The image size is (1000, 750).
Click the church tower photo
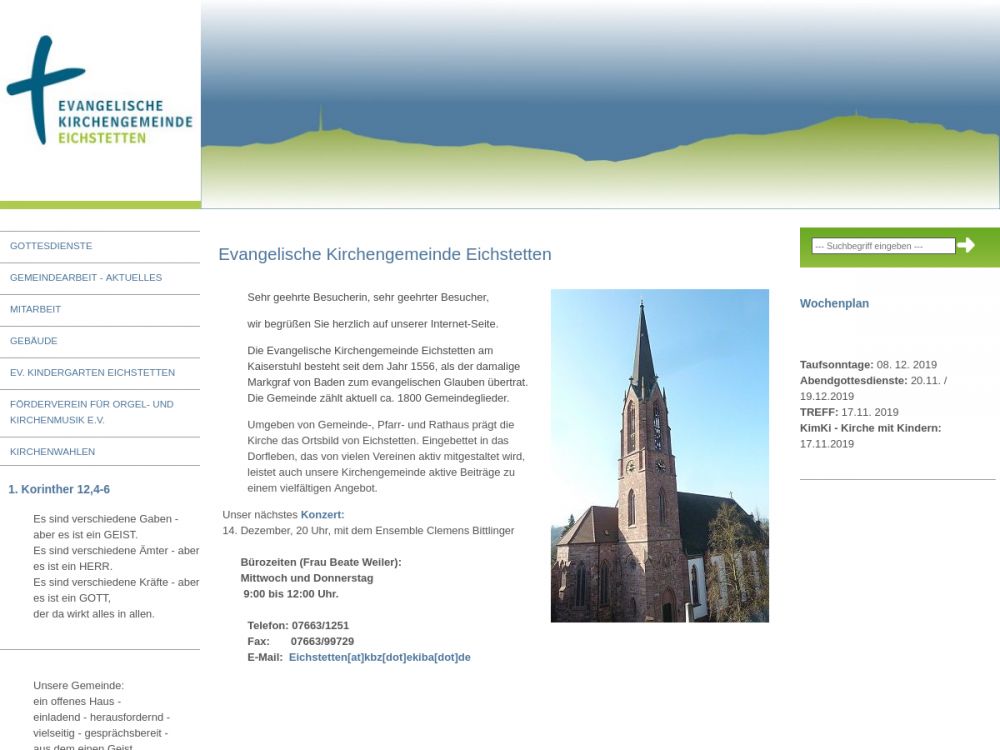click(x=659, y=456)
